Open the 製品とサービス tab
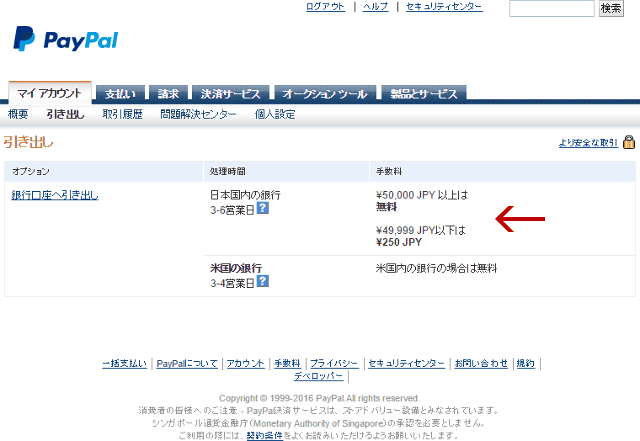The width and height of the screenshot is (640, 441). click(424, 94)
